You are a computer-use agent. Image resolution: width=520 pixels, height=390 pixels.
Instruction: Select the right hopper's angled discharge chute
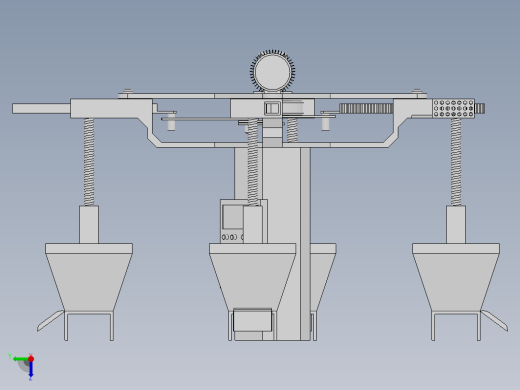pos(495,320)
